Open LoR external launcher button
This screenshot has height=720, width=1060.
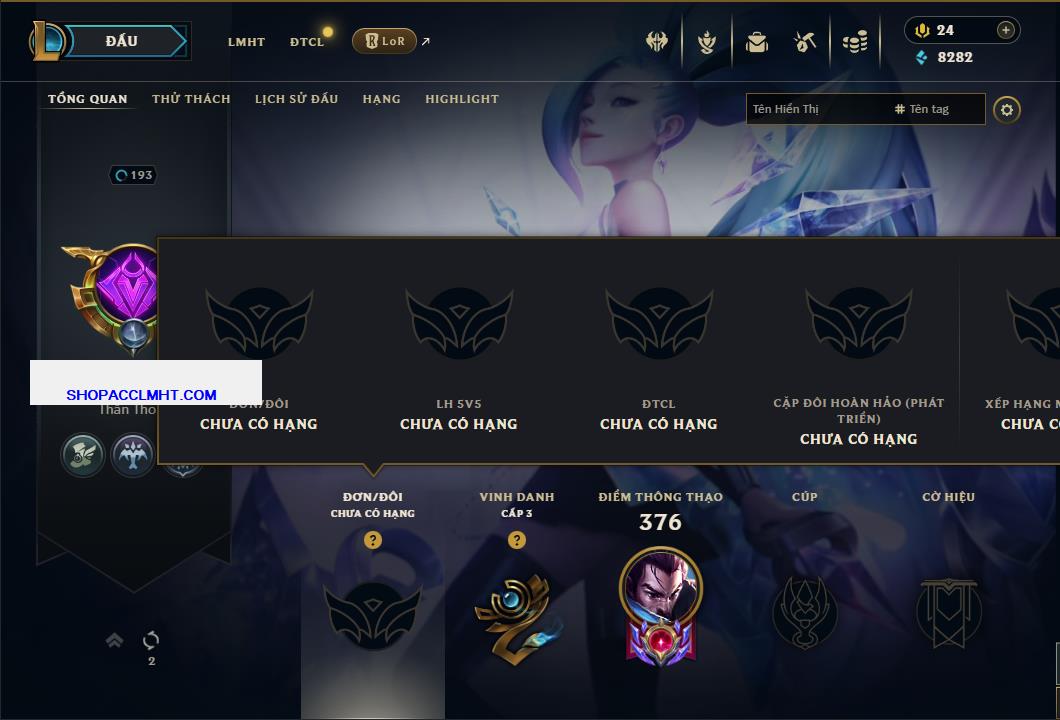click(384, 41)
